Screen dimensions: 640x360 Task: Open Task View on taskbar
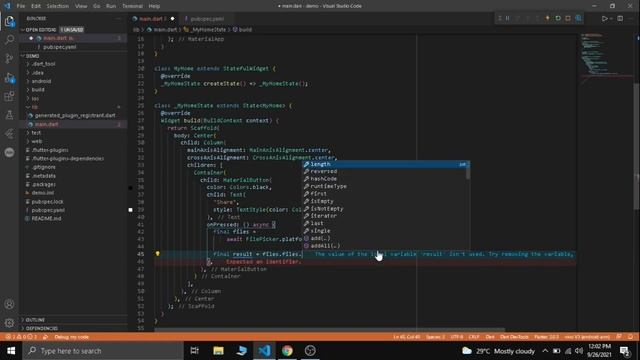pyautogui.click(x=195, y=351)
